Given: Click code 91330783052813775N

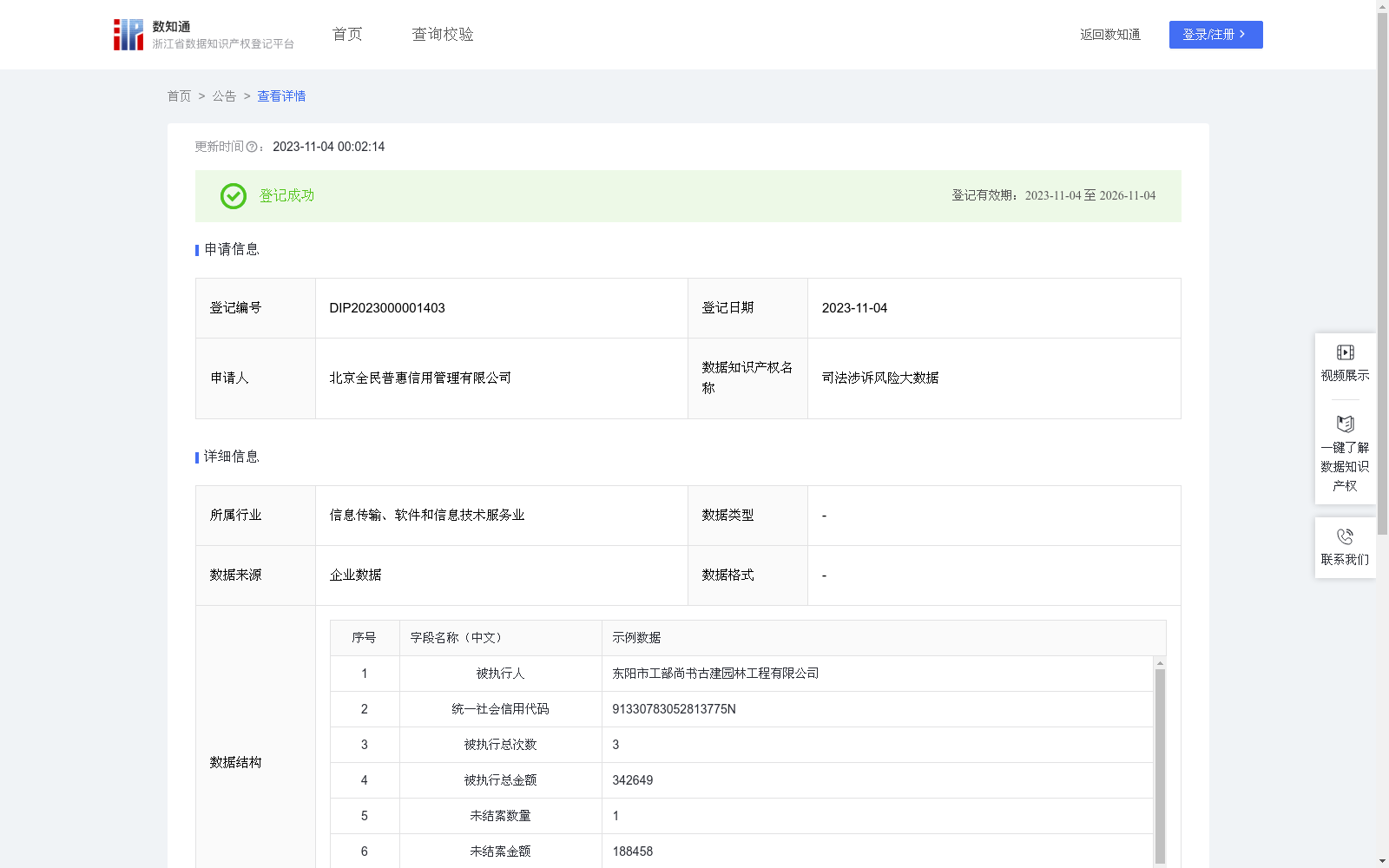Looking at the screenshot, I should [x=674, y=709].
